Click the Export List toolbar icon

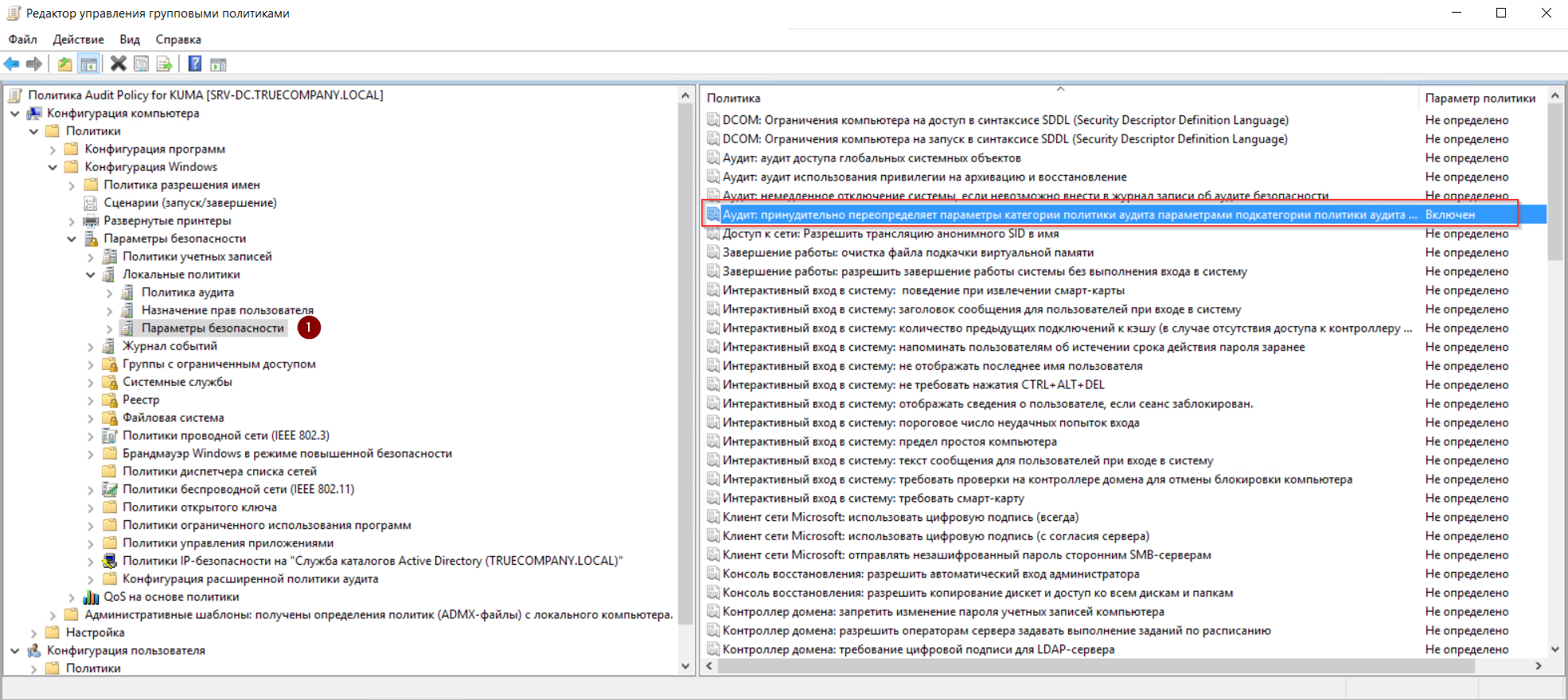click(x=164, y=64)
